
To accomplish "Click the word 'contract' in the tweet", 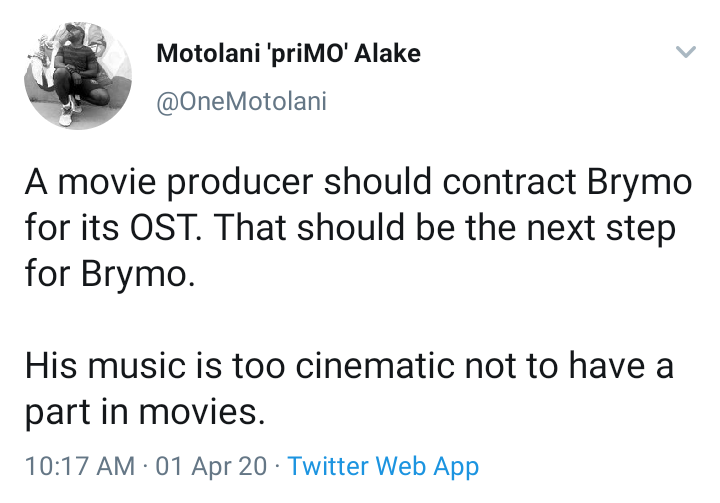I will [x=509, y=182].
